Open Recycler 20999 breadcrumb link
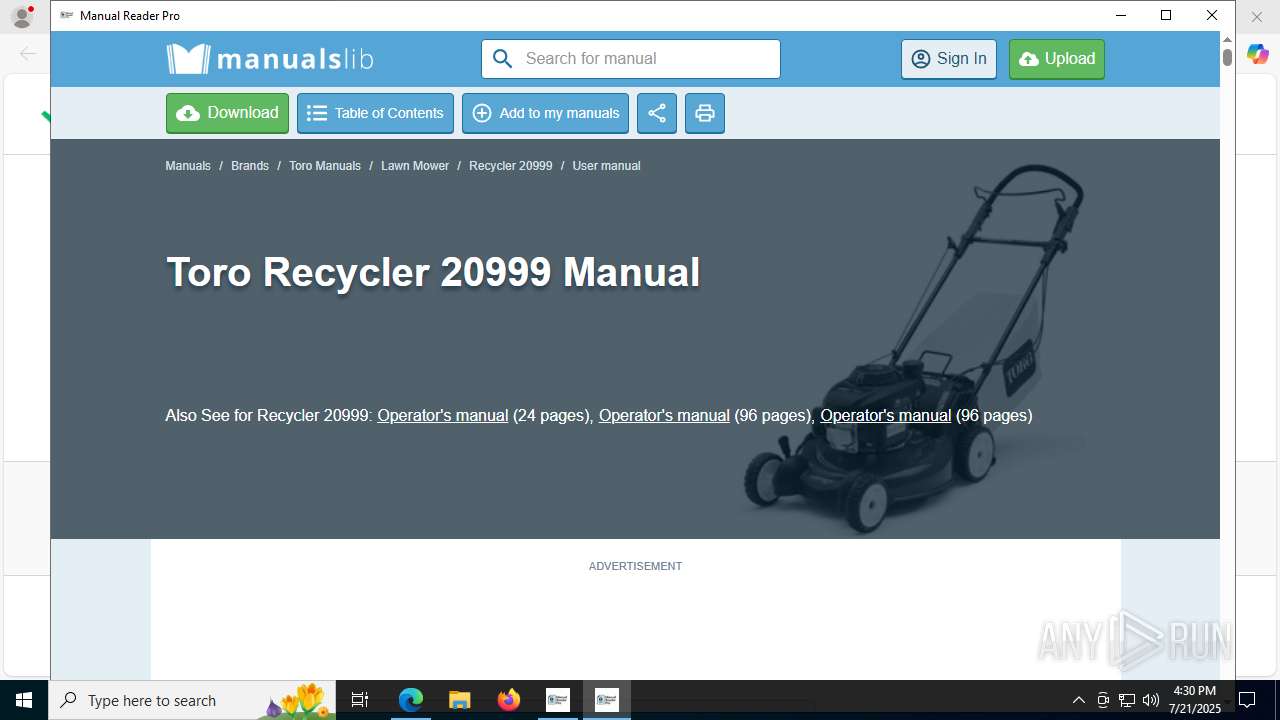Viewport: 1280px width, 720px height. 511,166
